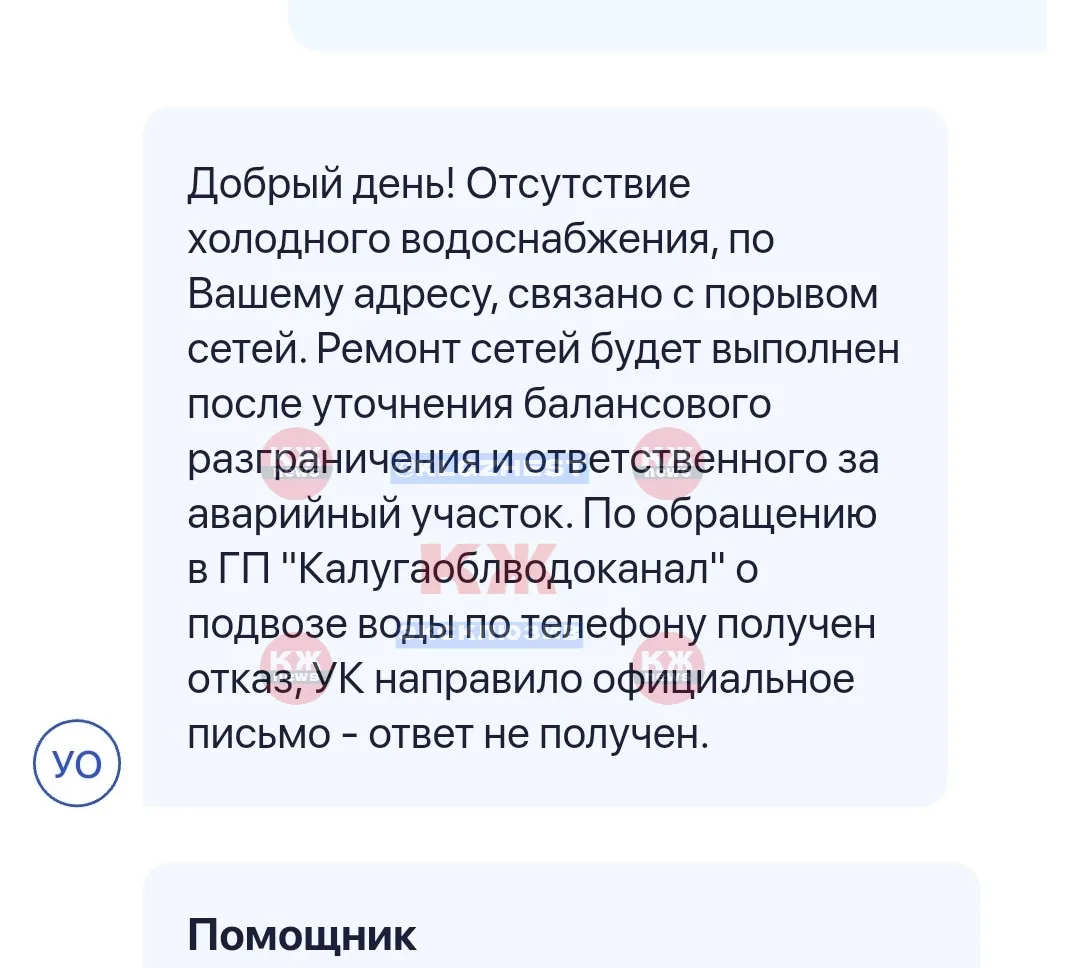Click 'письмо - ответ не получен' line
The height and width of the screenshot is (968, 1080).
pos(448,734)
